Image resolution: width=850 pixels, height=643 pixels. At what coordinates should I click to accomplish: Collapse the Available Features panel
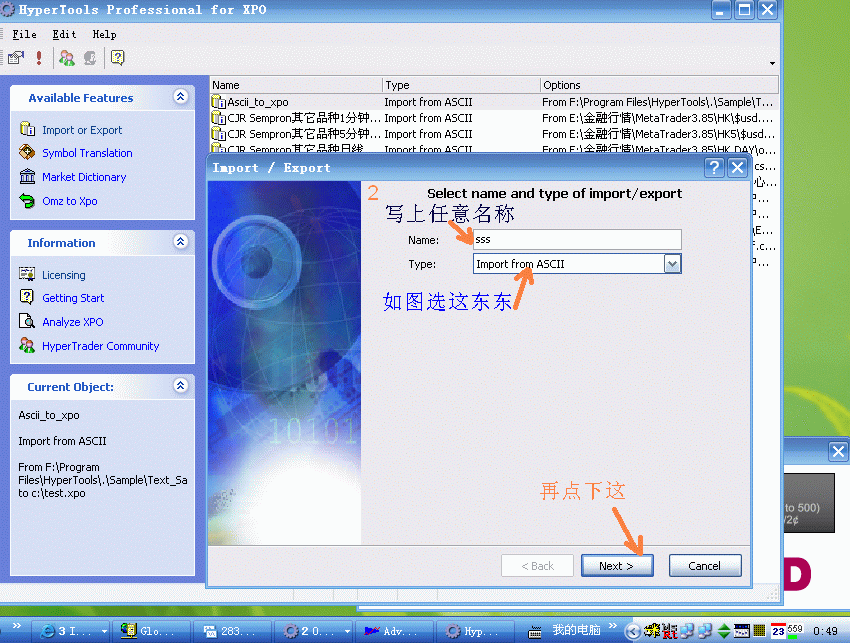pyautogui.click(x=181, y=97)
